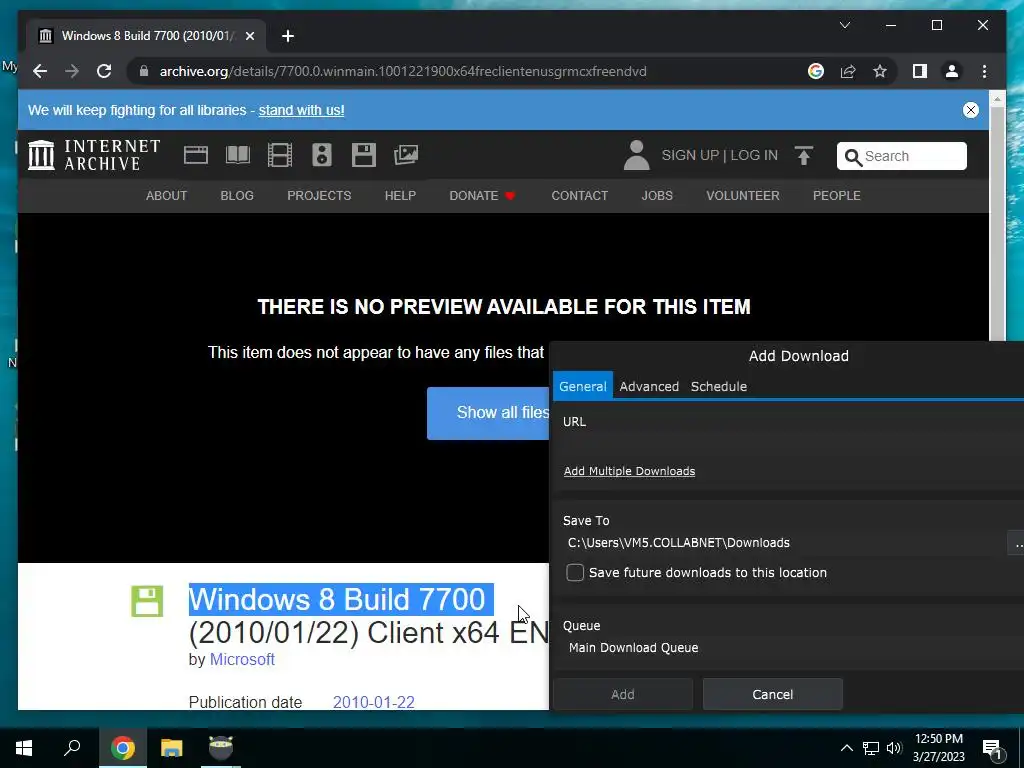The image size is (1024, 768).
Task: Open the PEOPLE menu item
Action: pyautogui.click(x=837, y=195)
